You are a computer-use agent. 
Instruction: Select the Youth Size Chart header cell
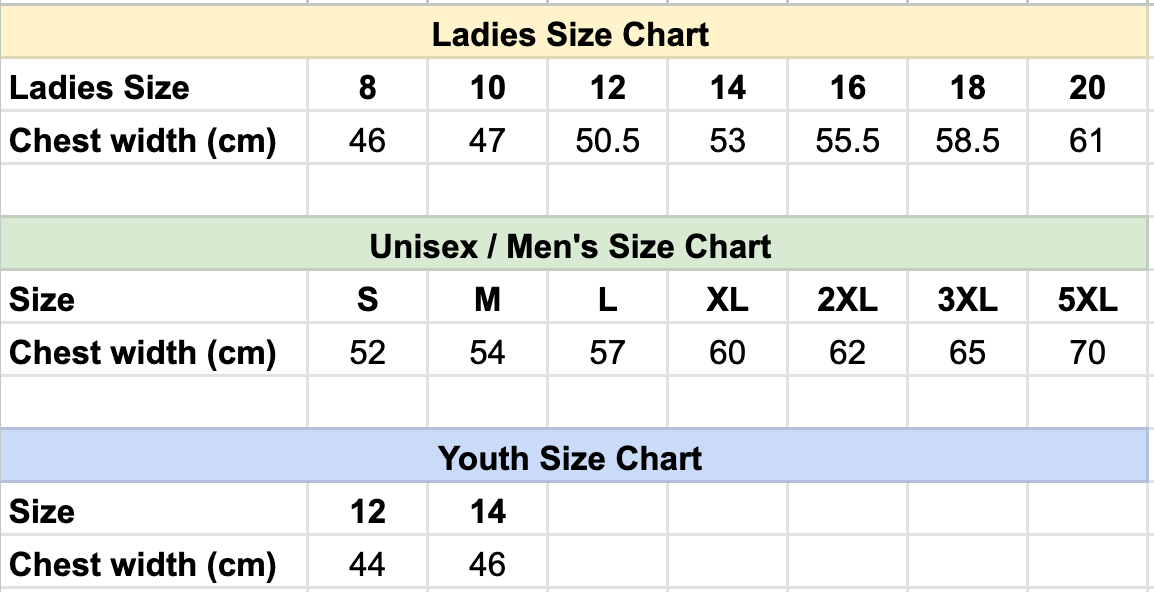click(570, 458)
